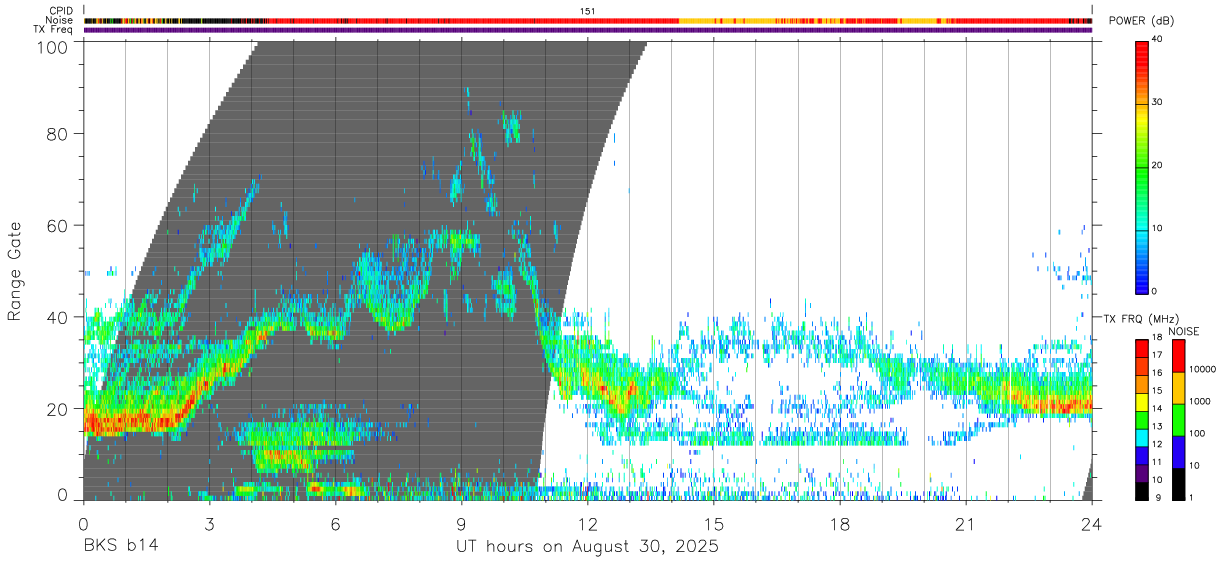Image resolution: width=1228 pixels, height=567 pixels.
Task: Click the 24 tick label on time axis
Action: pyautogui.click(x=1092, y=523)
